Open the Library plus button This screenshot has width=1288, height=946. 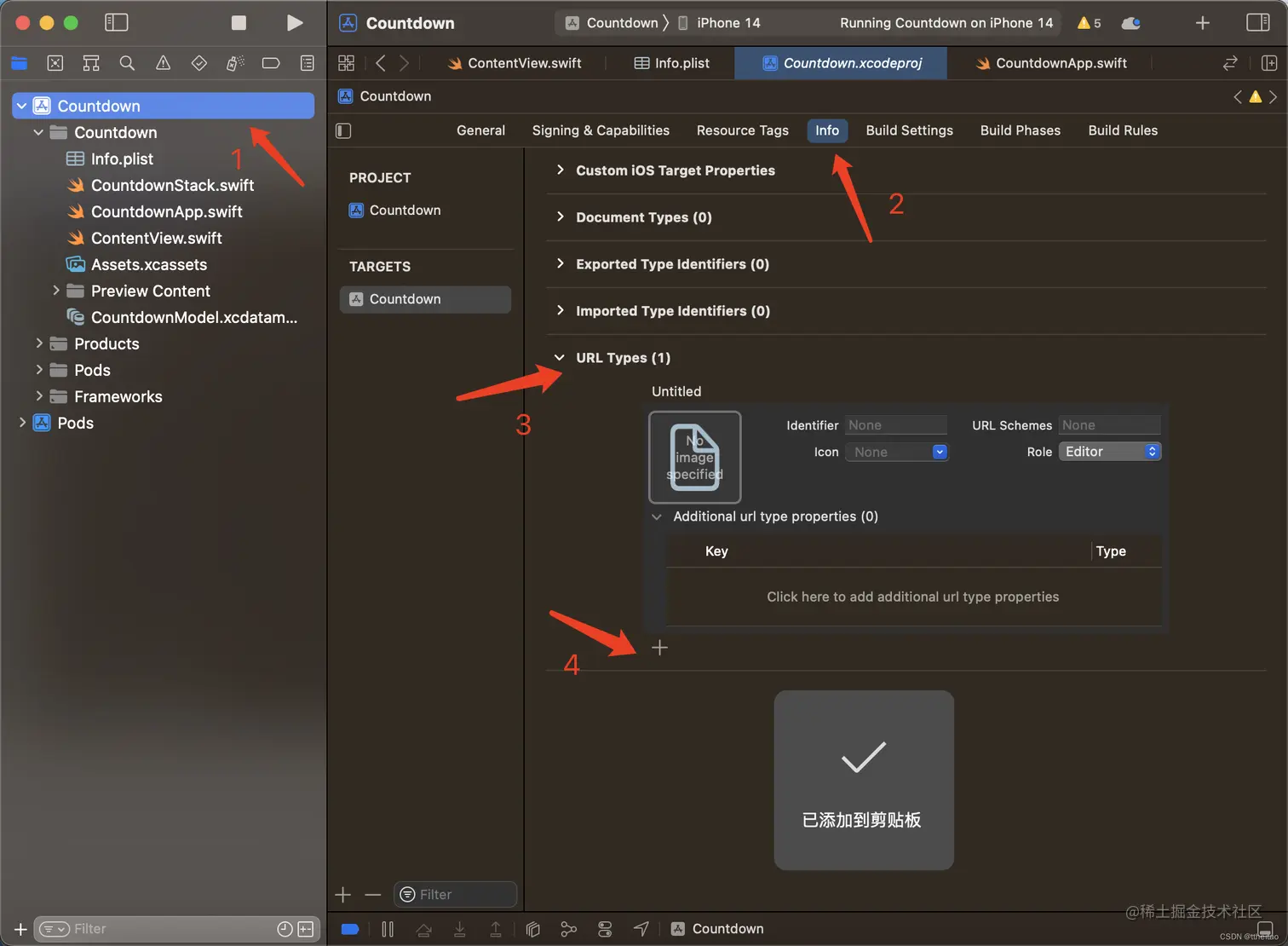click(1203, 23)
